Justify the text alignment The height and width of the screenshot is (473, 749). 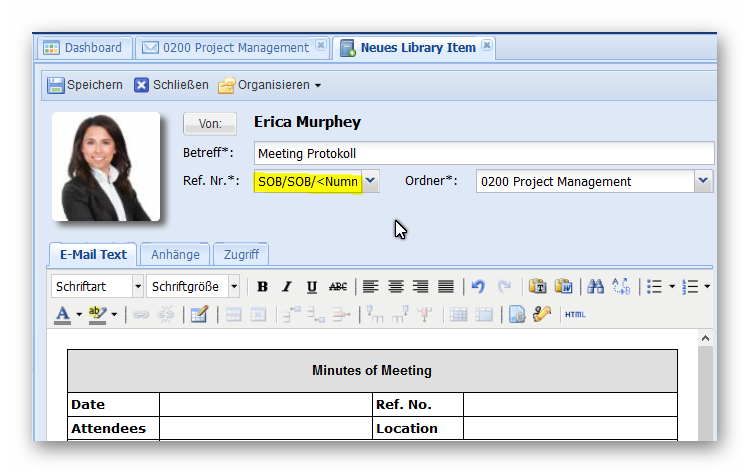click(x=446, y=287)
